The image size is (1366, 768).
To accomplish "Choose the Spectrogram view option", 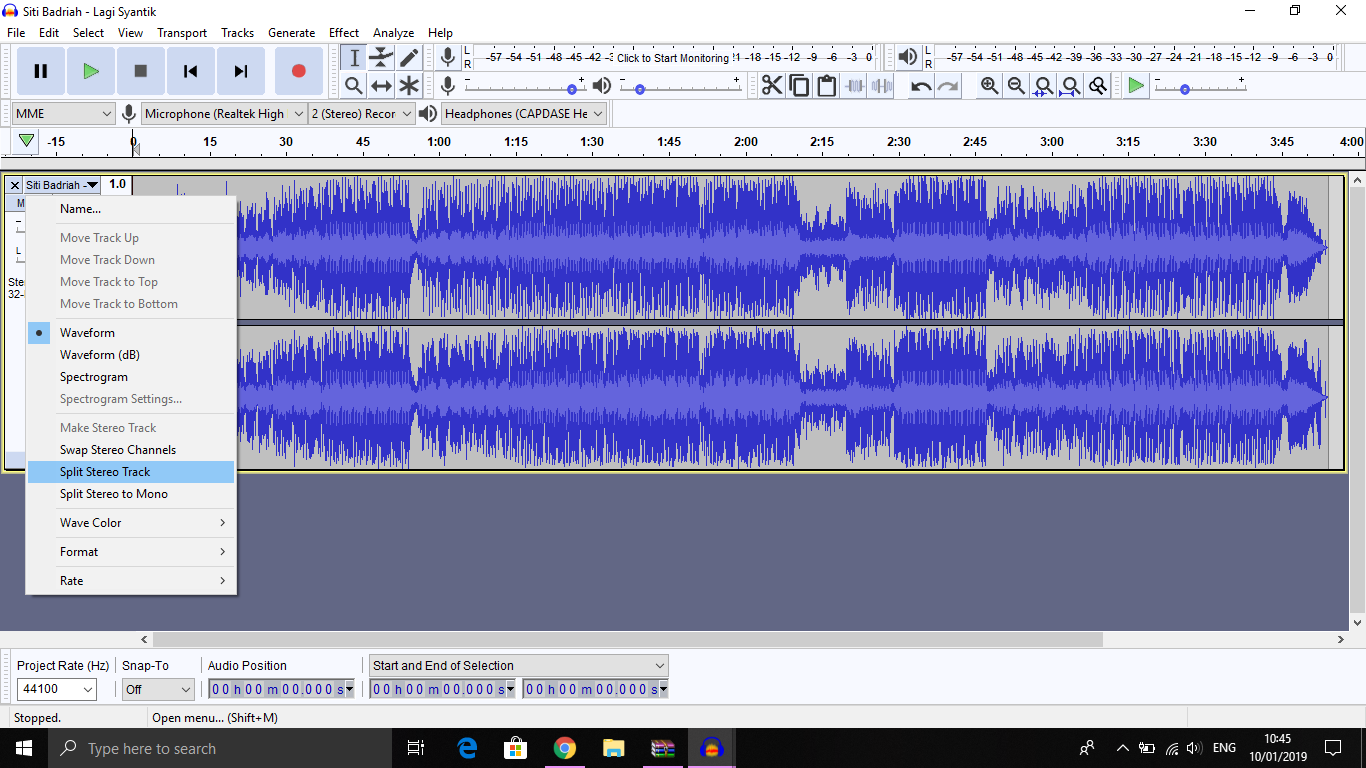I will click(94, 377).
